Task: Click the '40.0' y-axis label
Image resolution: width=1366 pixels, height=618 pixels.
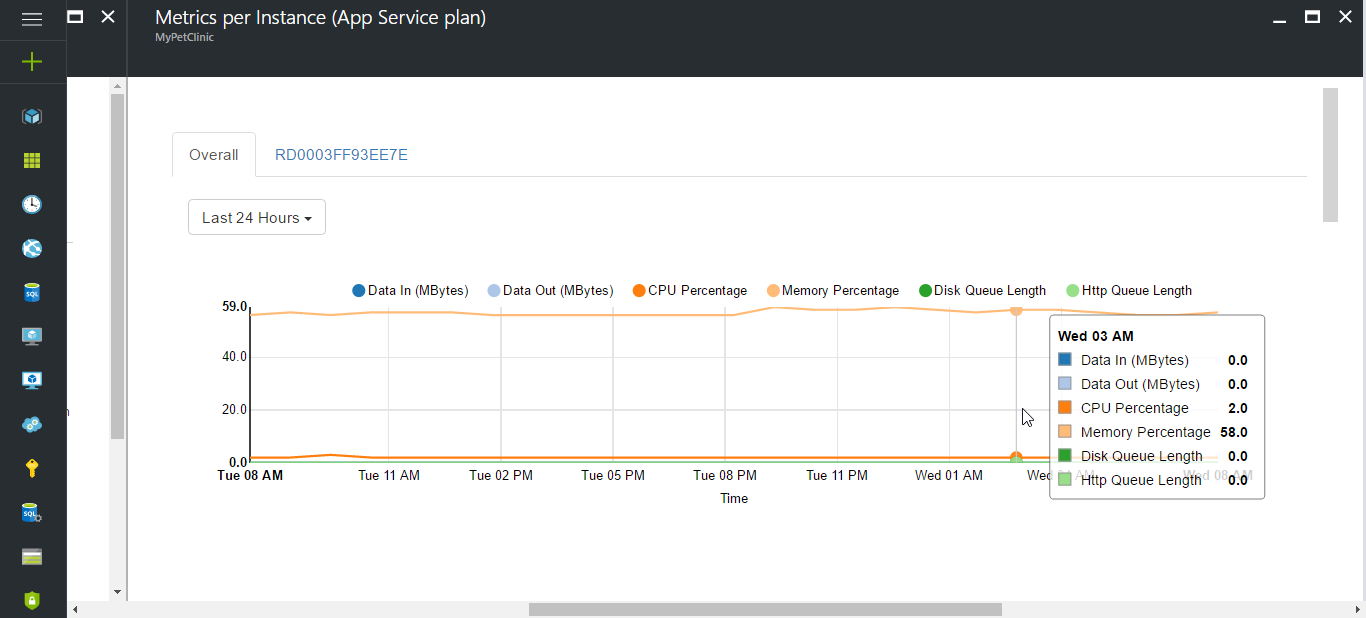Action: click(235, 357)
